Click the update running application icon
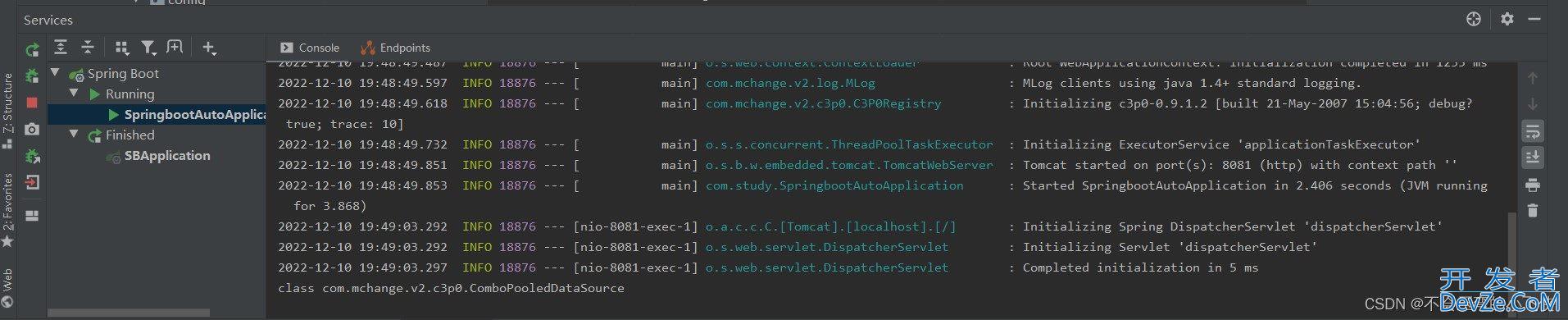Viewport: 1568px width, 320px height. (x=32, y=156)
